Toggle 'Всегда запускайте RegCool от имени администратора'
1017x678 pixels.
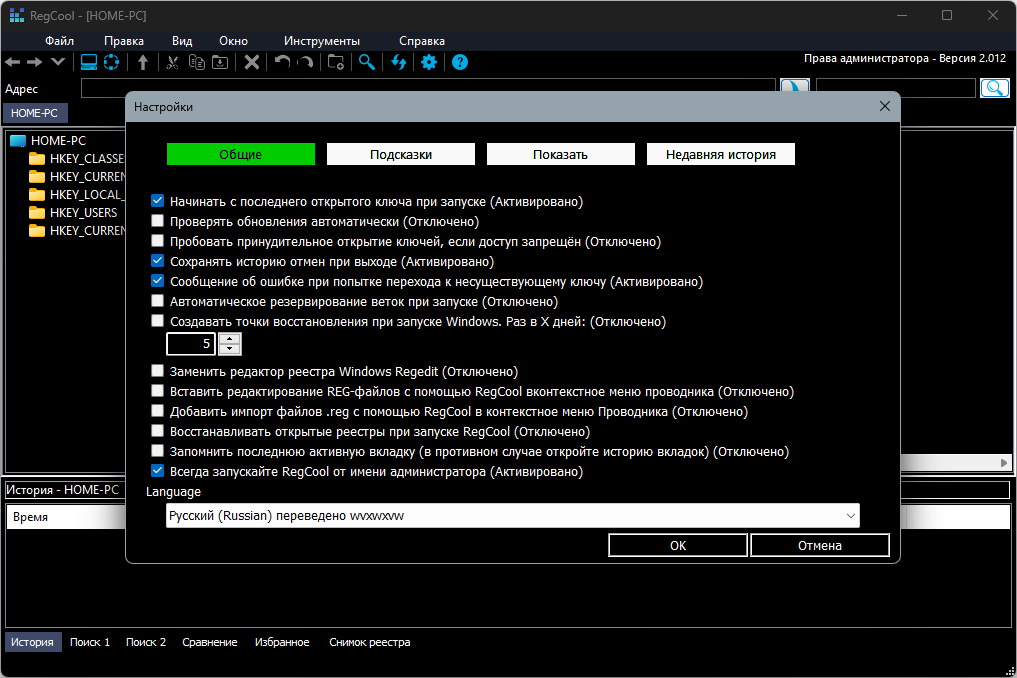coord(158,470)
